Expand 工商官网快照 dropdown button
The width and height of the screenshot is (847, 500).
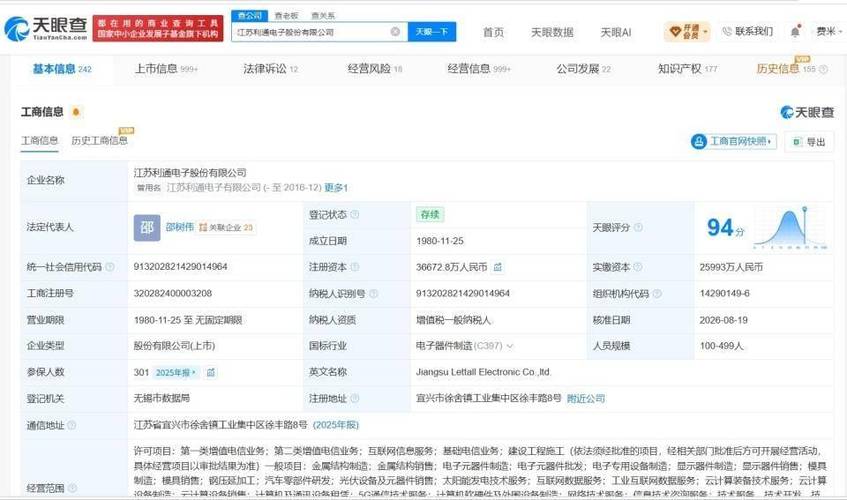734,141
